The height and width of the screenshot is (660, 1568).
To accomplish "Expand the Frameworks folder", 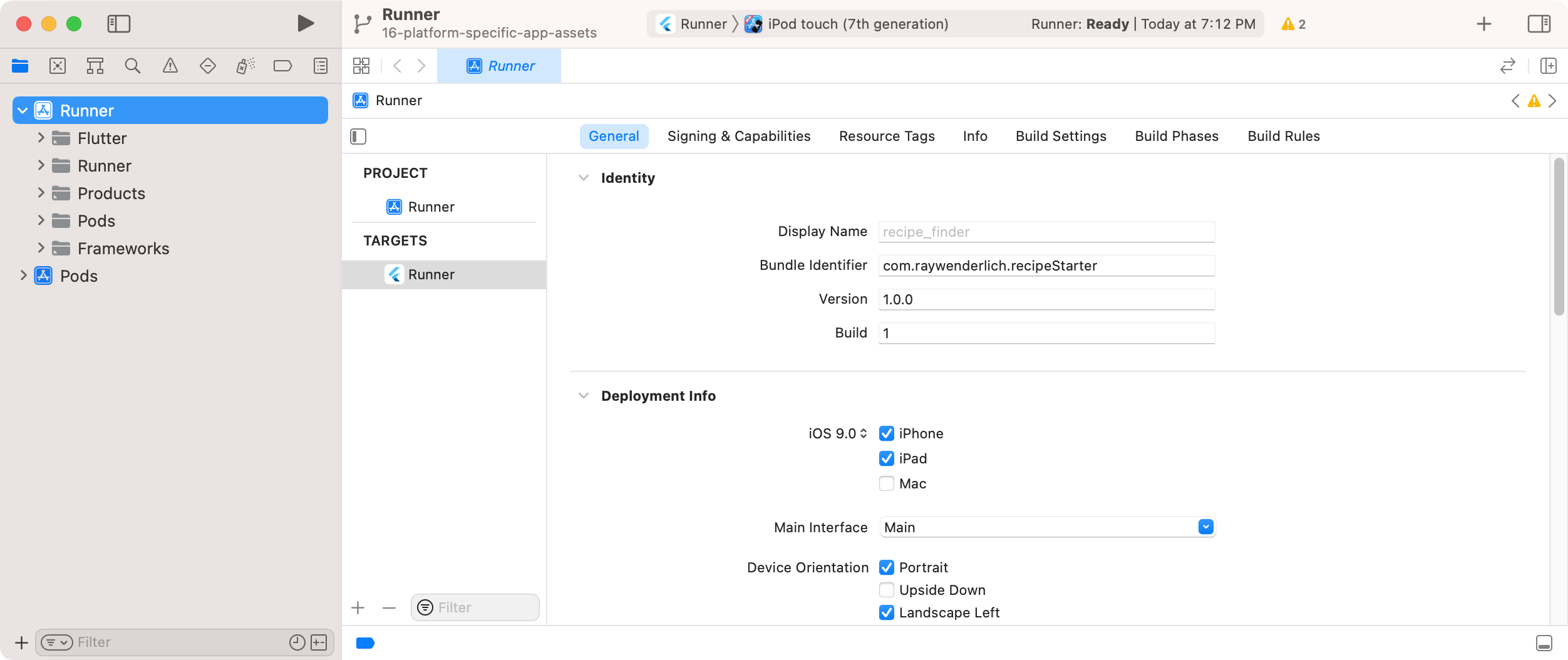I will point(41,248).
